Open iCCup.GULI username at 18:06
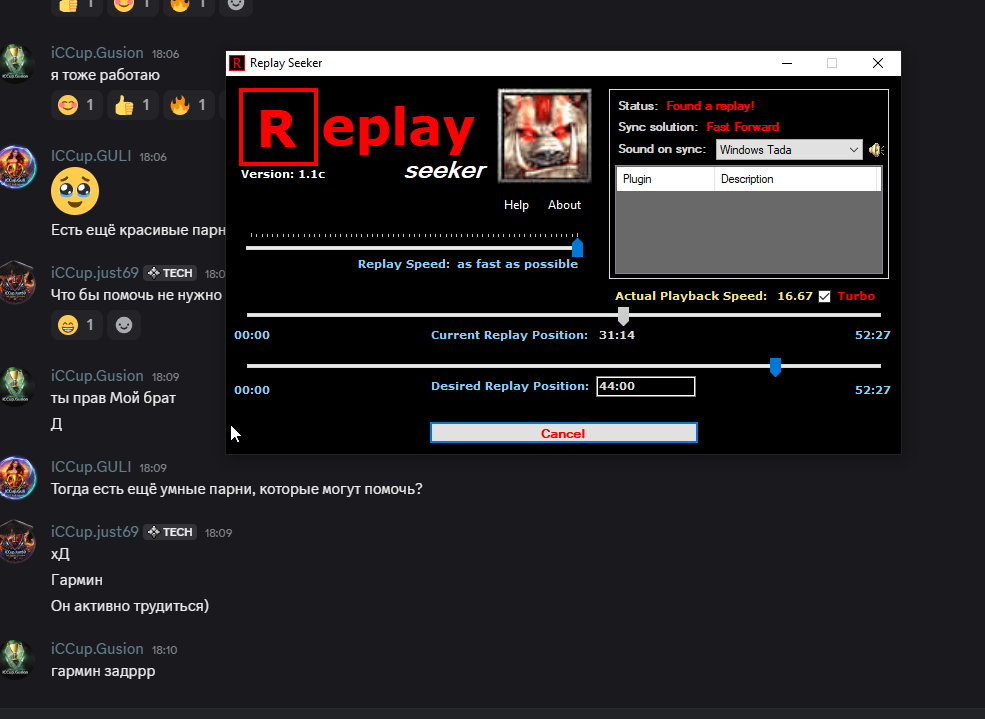Image resolution: width=985 pixels, height=719 pixels. 91,156
